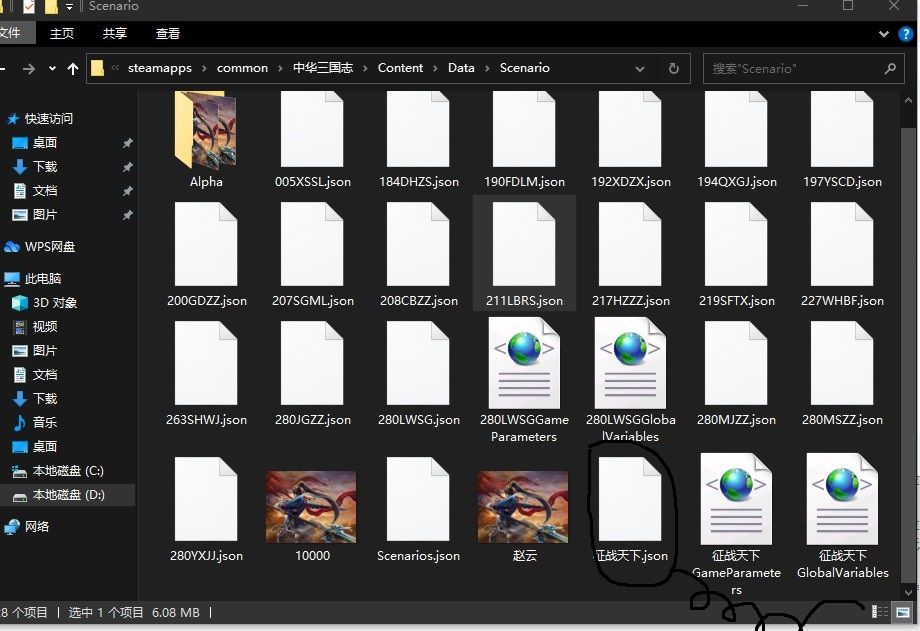Viewport: 920px width, 631px height.
Task: Select the 10000 image thumbnail
Action: tap(311, 507)
